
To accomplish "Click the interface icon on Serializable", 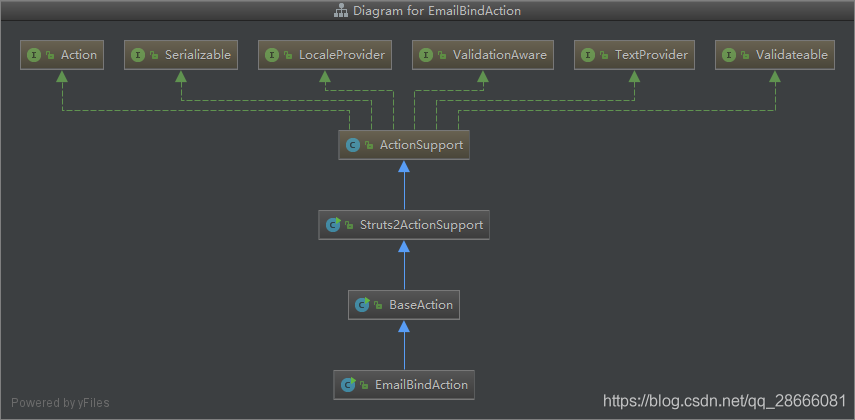I will (x=138, y=55).
